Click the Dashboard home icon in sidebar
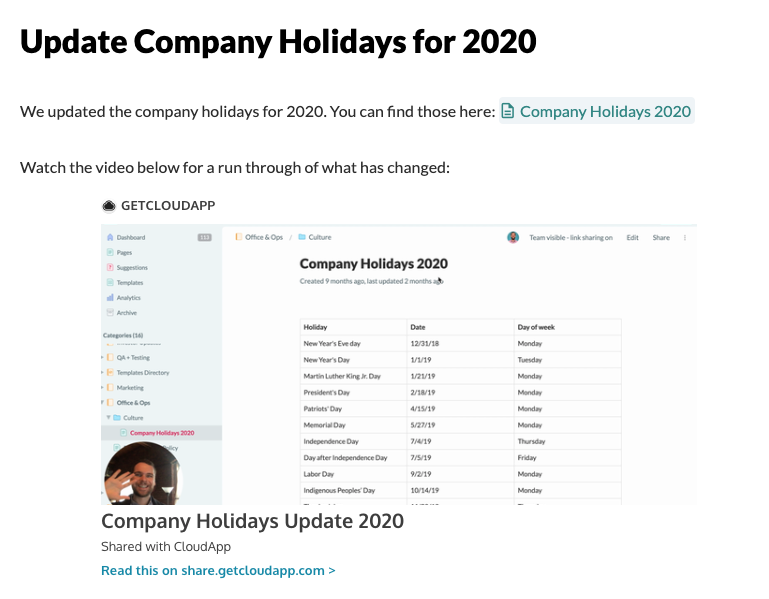769x599 pixels. [x=110, y=237]
